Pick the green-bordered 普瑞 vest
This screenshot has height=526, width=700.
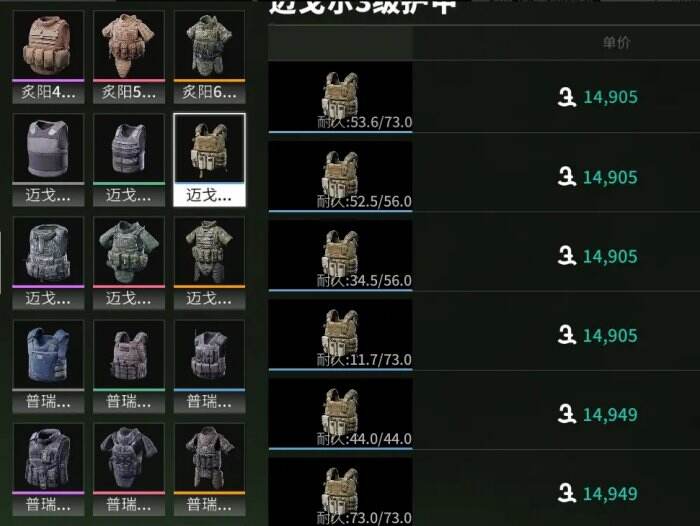coord(129,367)
